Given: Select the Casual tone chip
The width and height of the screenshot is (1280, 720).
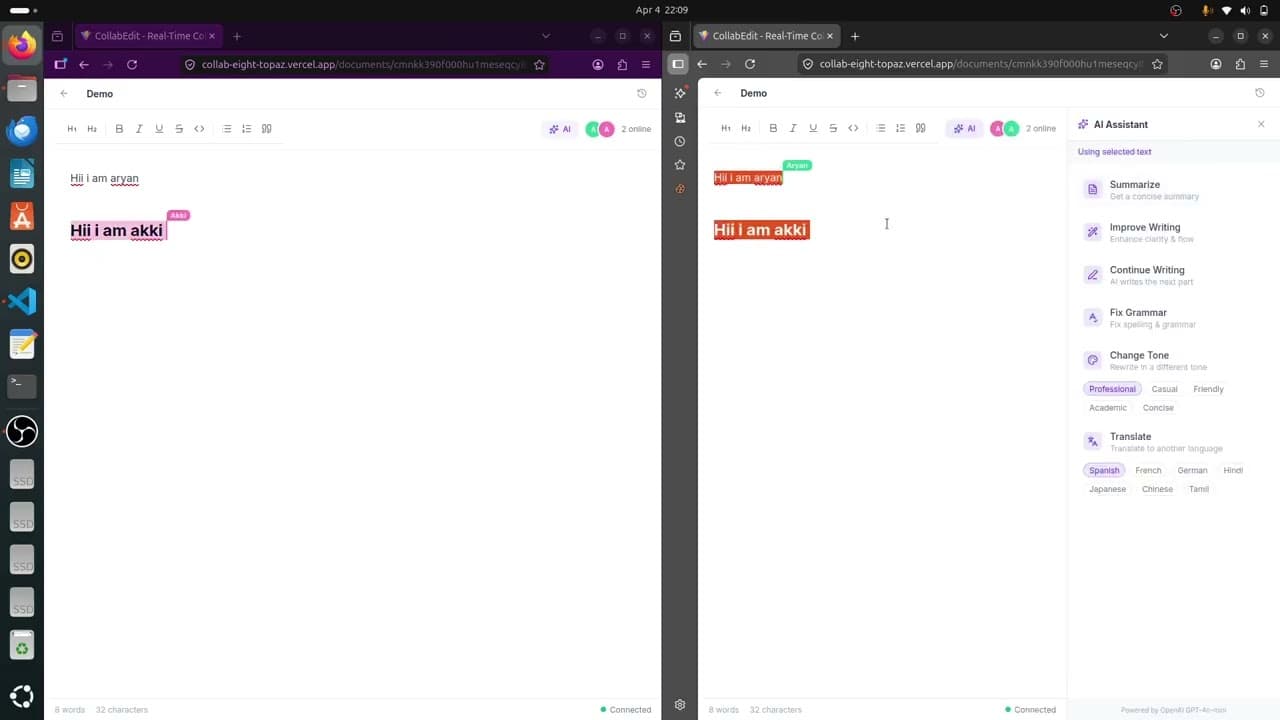Looking at the screenshot, I should click(x=1164, y=389).
